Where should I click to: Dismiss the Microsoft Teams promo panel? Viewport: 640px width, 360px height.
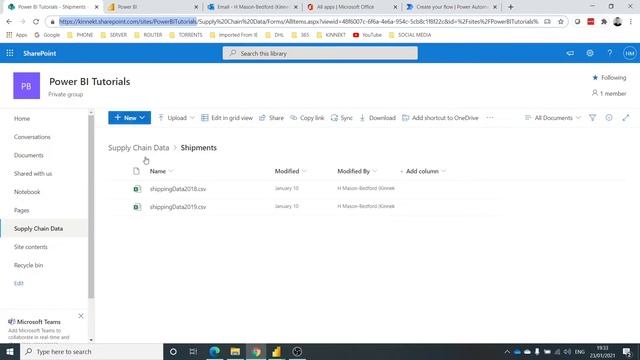tap(81, 316)
